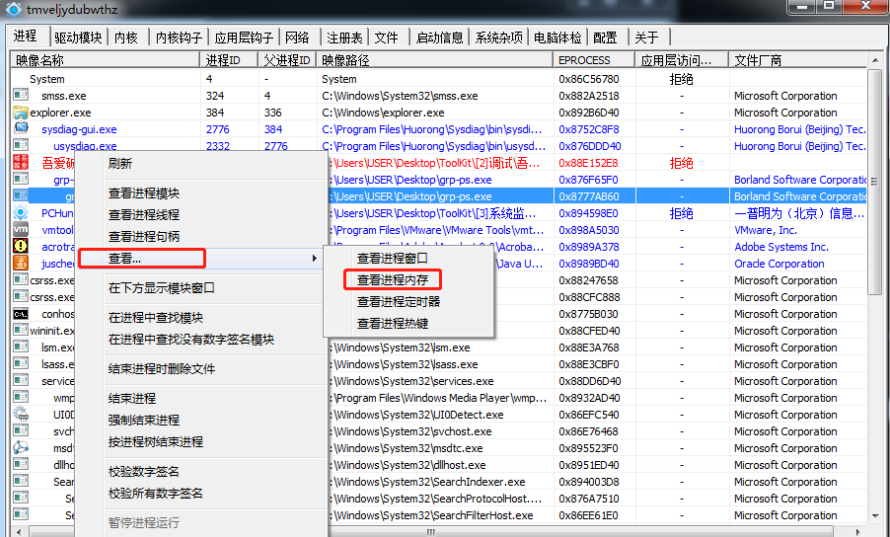Click the red icon of the 吾爱 process row
890x537 pixels.
click(20, 162)
